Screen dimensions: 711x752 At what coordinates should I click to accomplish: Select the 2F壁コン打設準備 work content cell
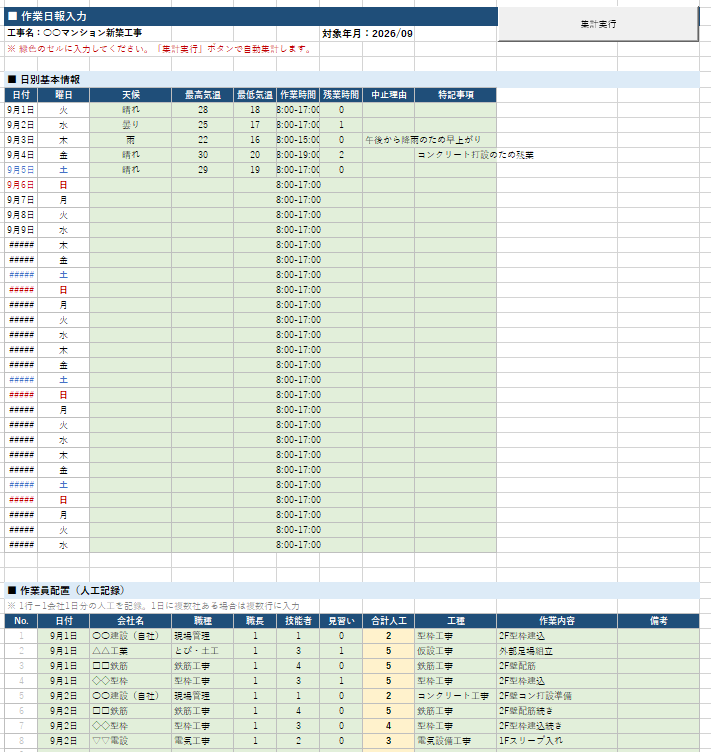point(557,696)
